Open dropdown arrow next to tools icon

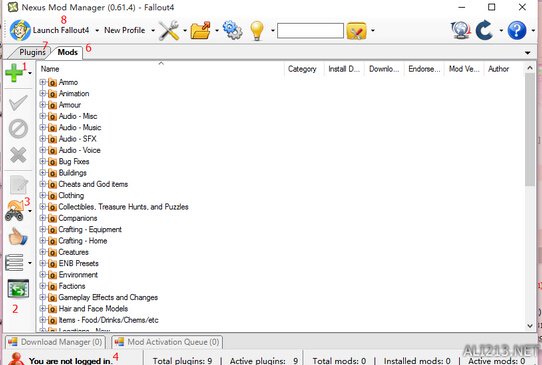pos(185,31)
